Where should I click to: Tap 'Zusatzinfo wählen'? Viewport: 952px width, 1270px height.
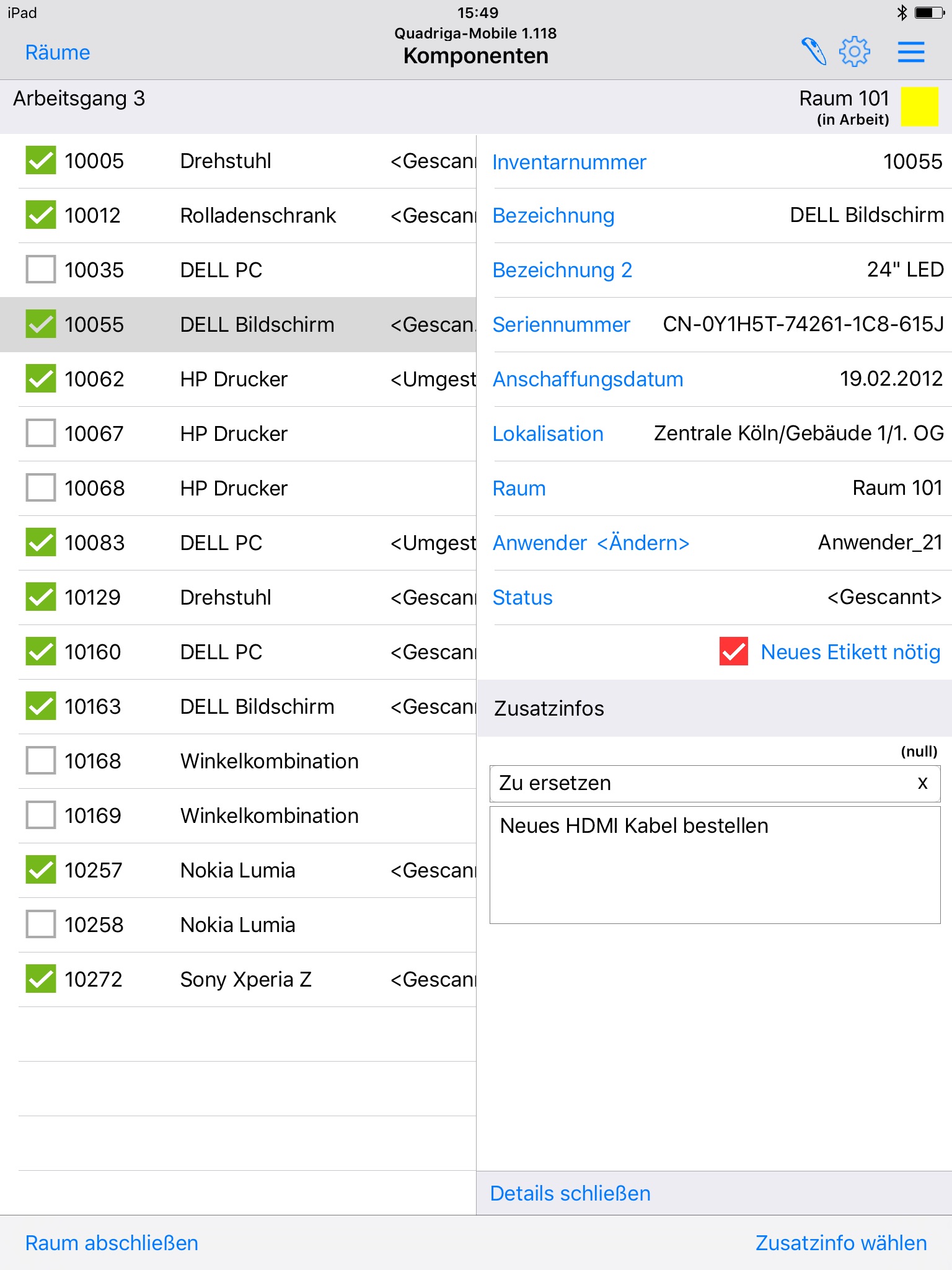pyautogui.click(x=841, y=1243)
